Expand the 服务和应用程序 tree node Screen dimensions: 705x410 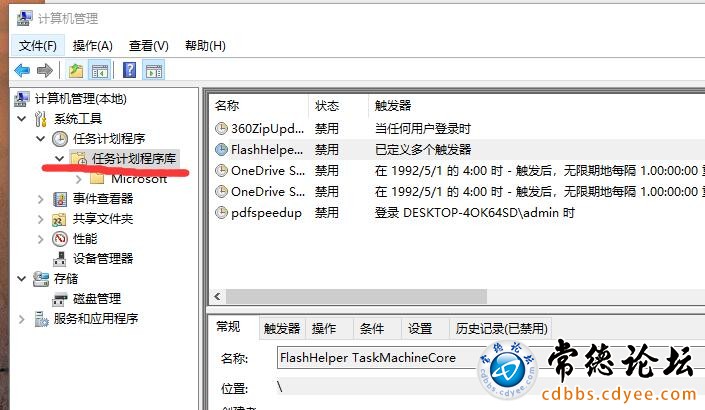[21, 319]
